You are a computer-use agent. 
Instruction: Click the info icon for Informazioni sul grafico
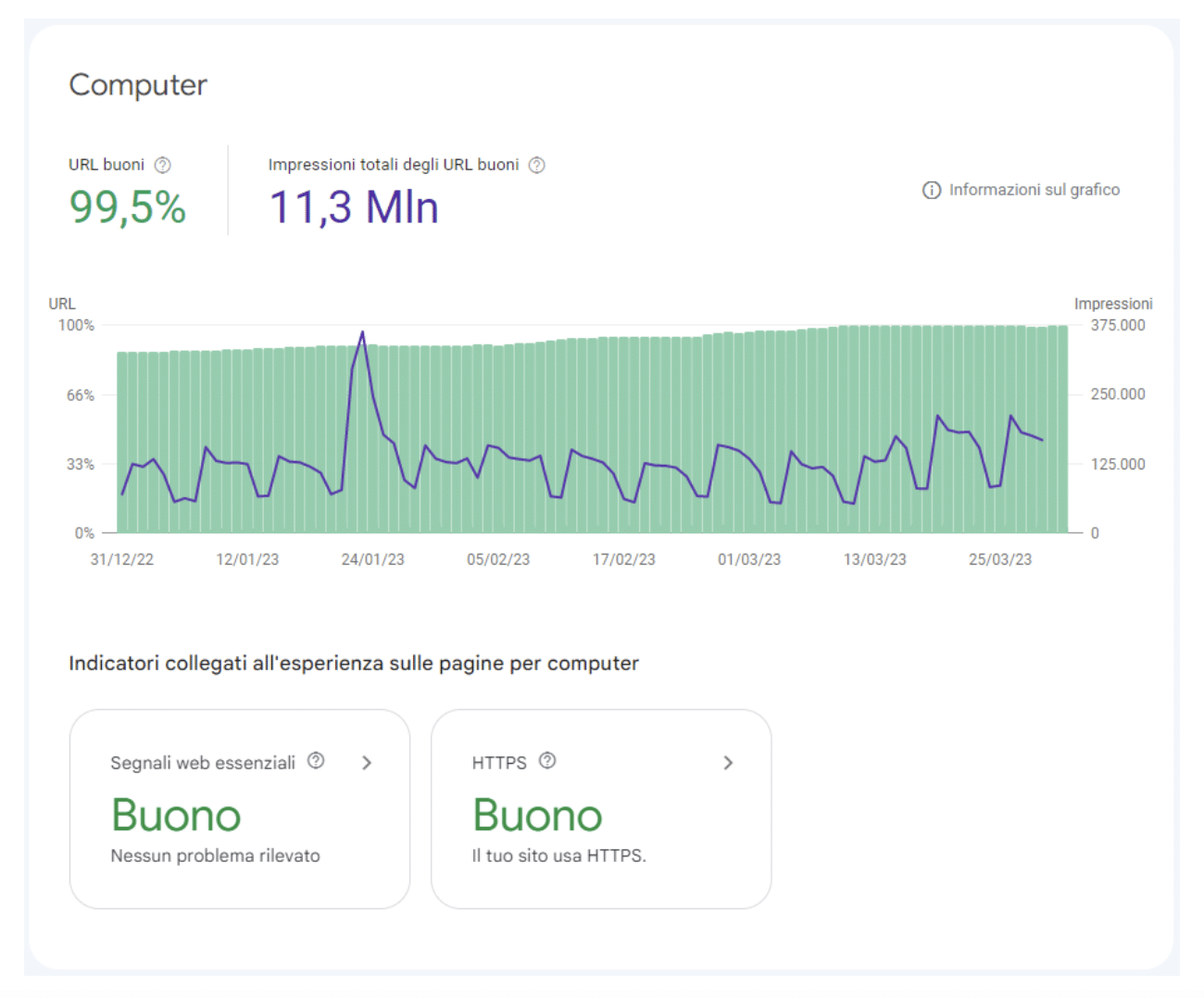point(931,190)
